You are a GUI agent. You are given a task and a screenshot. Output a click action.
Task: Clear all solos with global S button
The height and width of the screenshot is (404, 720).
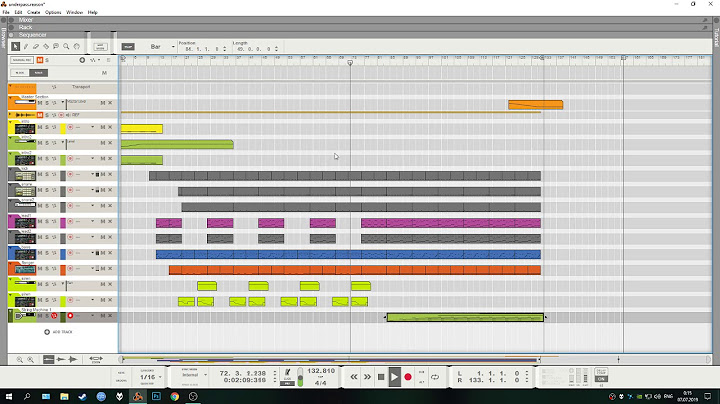click(x=47, y=60)
